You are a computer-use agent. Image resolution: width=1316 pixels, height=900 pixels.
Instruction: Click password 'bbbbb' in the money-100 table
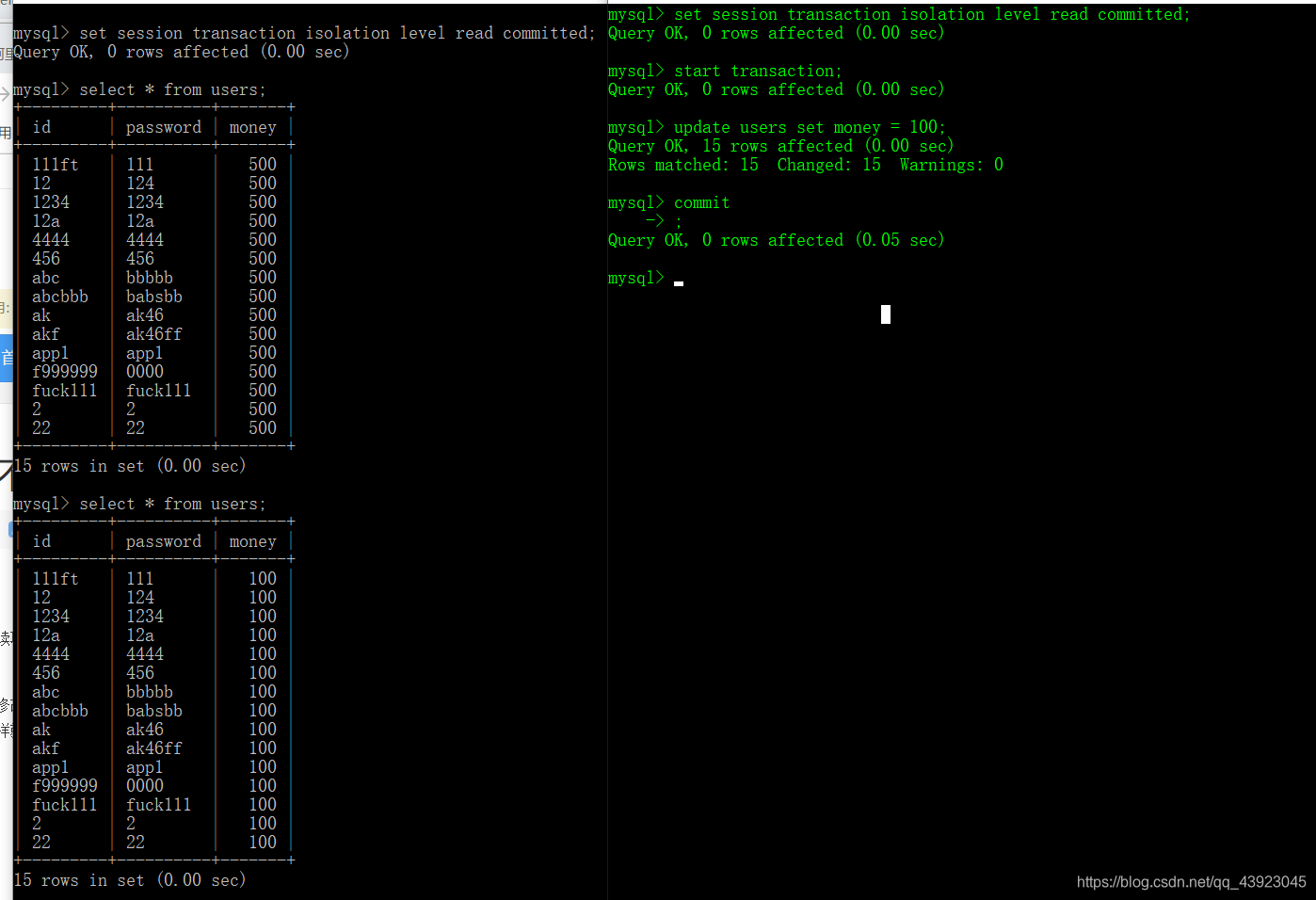tap(150, 692)
